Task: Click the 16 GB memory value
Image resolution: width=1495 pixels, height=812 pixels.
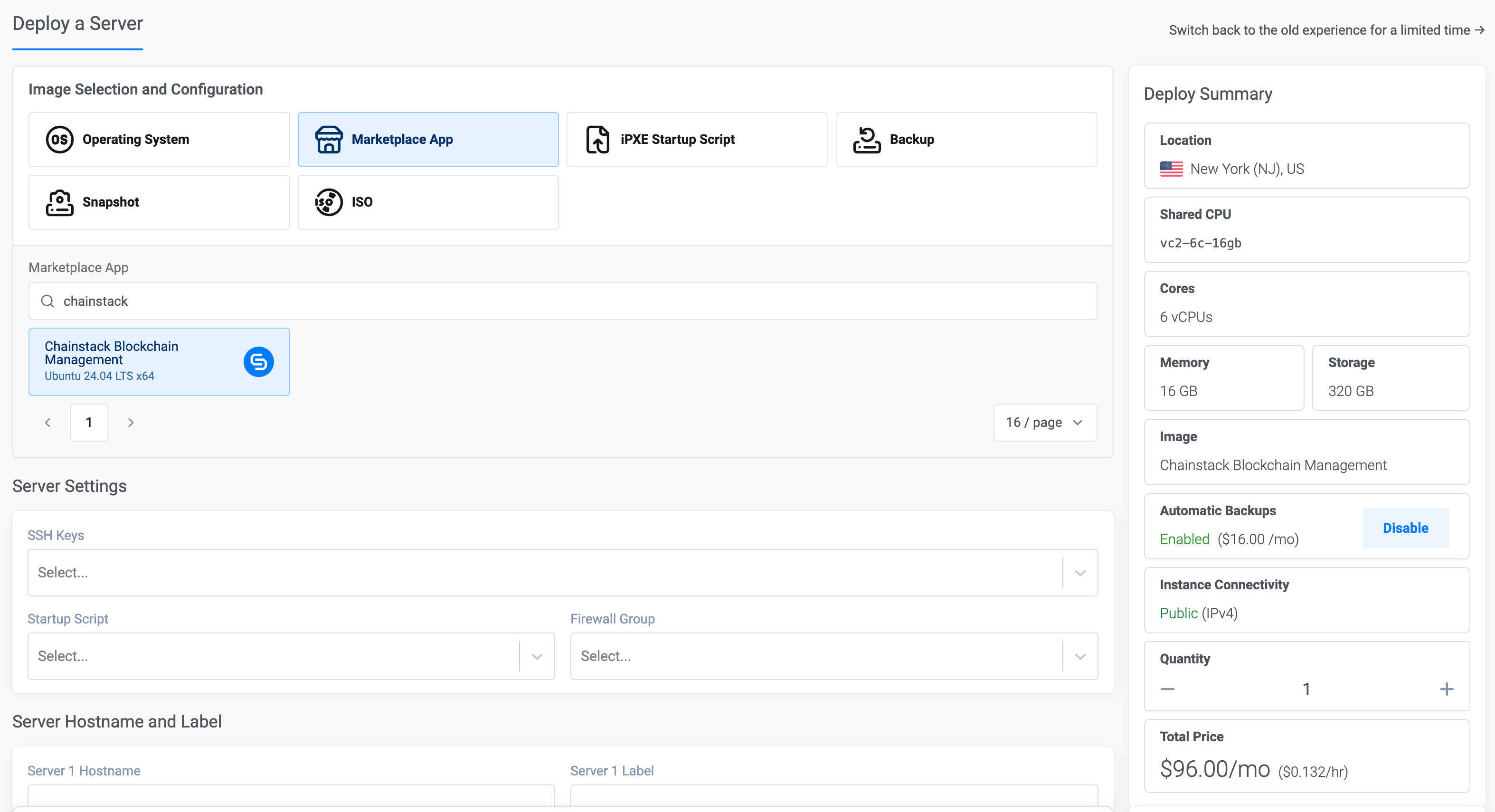Action: [1178, 391]
